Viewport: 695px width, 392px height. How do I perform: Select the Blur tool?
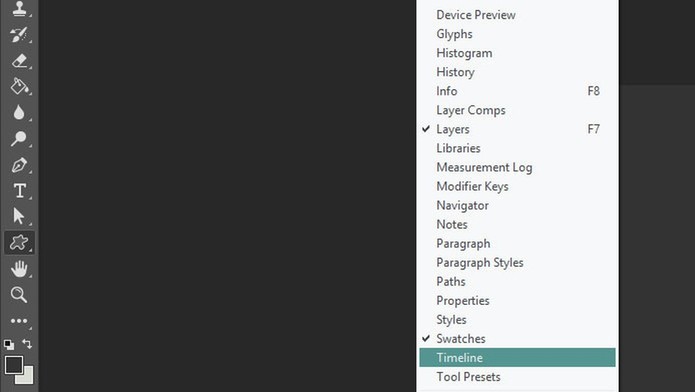coord(19,113)
